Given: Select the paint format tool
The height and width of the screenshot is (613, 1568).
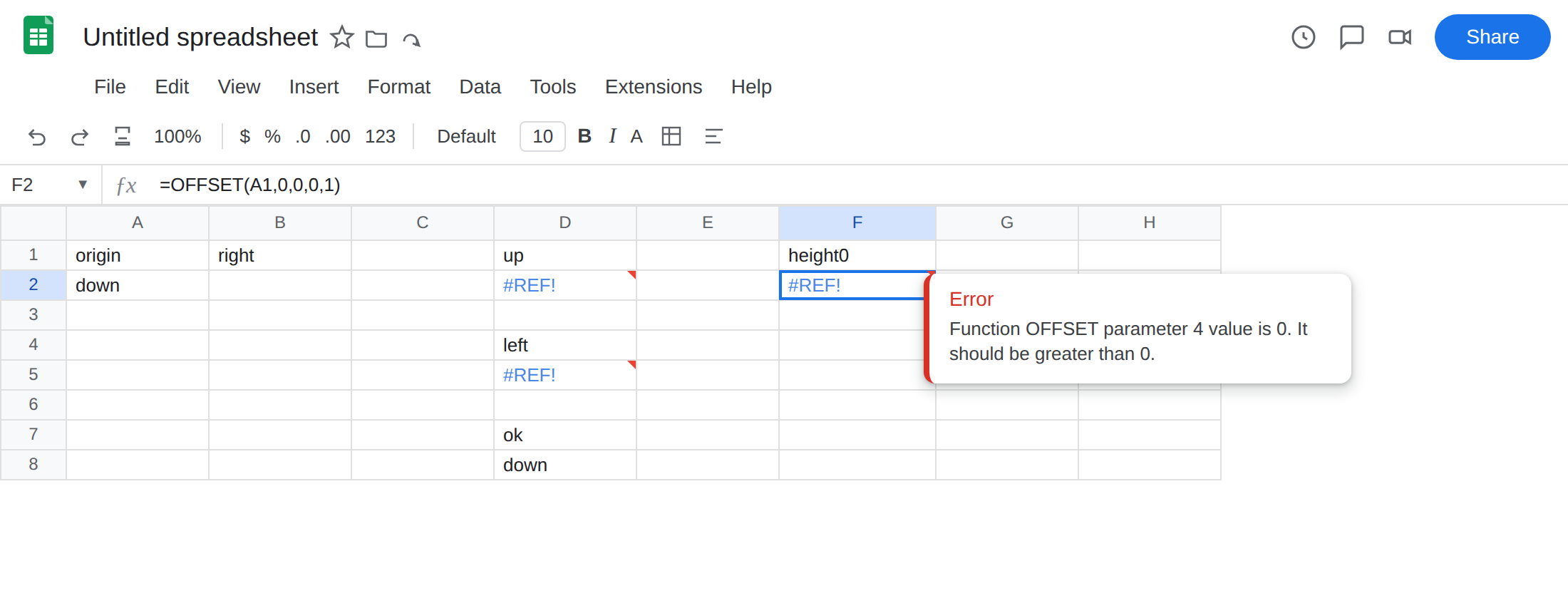Looking at the screenshot, I should [x=123, y=136].
